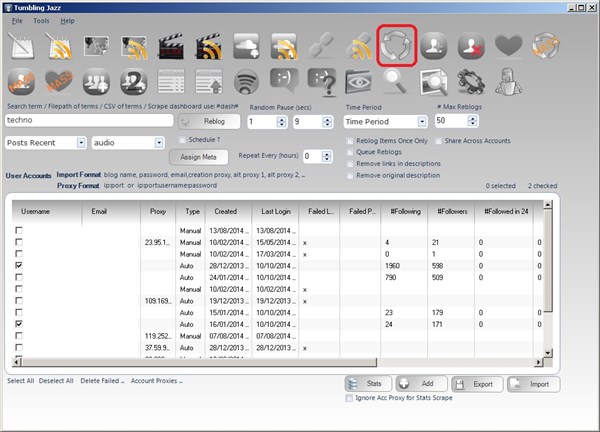The height and width of the screenshot is (432, 600).
Task: Click the Add account button
Action: tap(421, 383)
